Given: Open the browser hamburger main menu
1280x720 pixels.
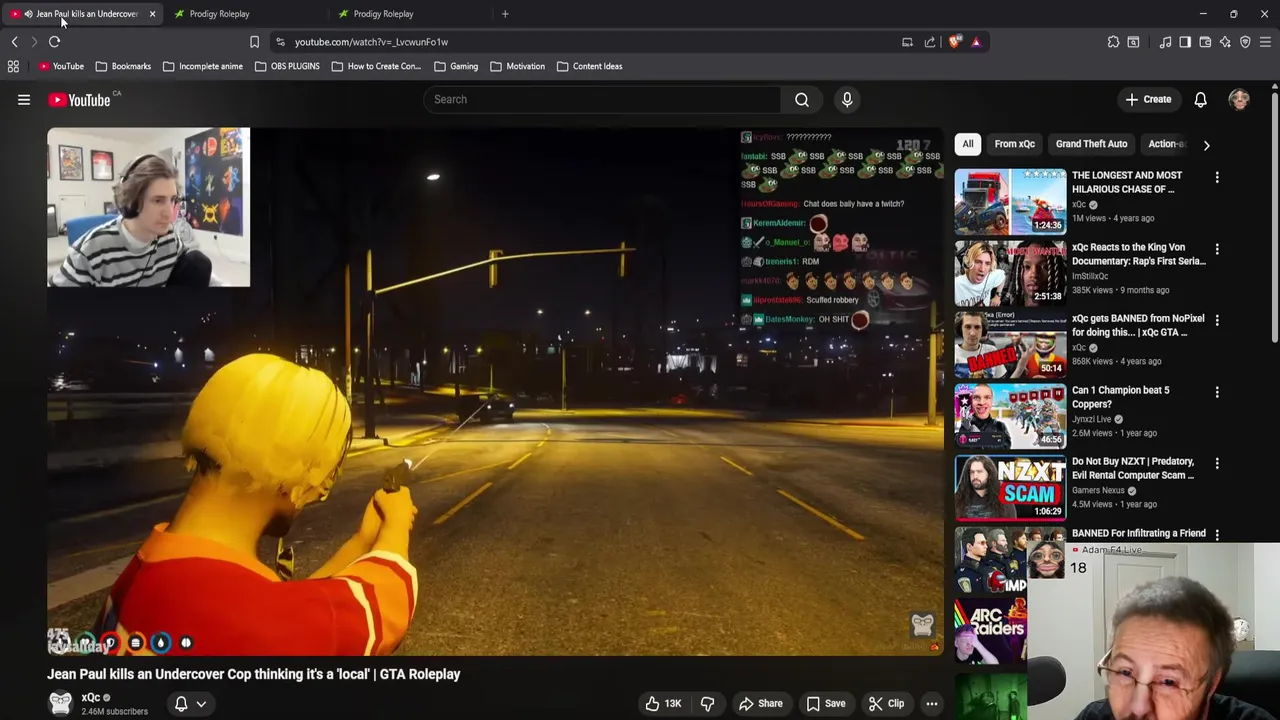Looking at the screenshot, I should point(1265,42).
